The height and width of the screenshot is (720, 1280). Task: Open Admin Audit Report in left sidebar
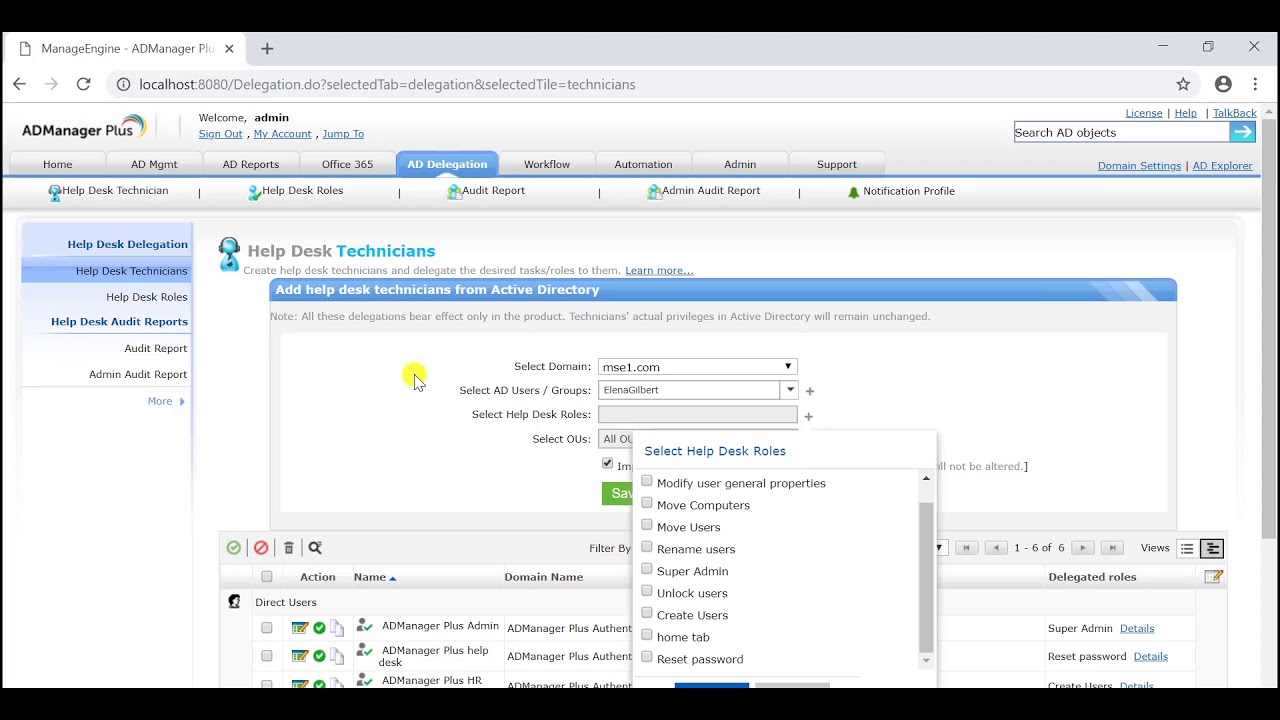(138, 374)
